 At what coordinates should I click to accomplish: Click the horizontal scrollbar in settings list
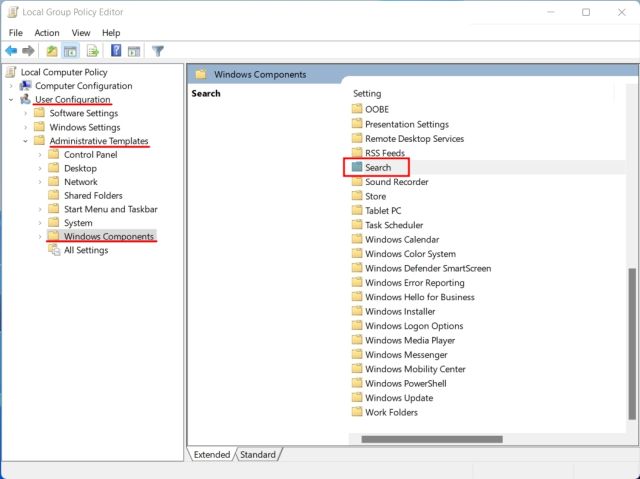tap(431, 439)
